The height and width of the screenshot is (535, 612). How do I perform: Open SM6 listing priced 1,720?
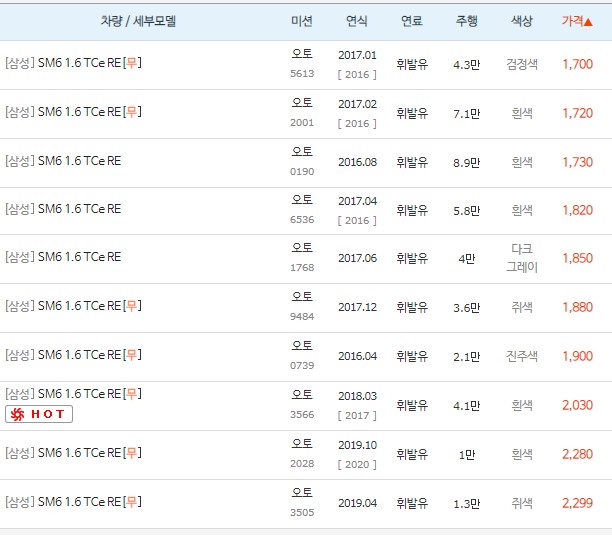pyautogui.click(x=73, y=112)
